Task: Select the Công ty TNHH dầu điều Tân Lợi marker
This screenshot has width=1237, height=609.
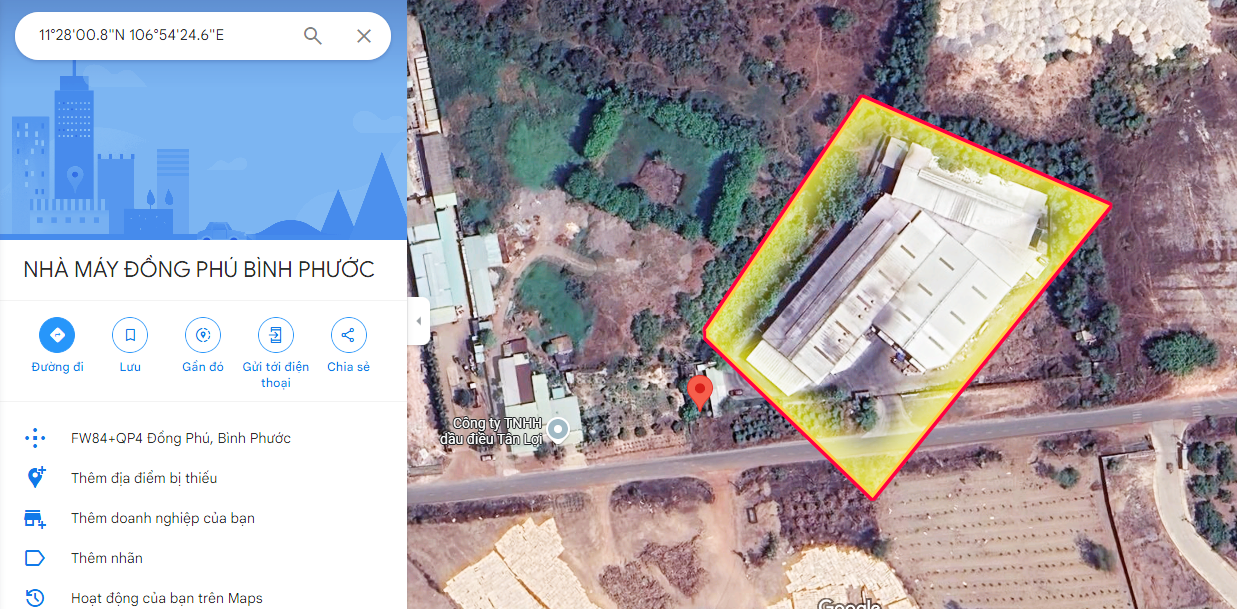Action: 559,431
